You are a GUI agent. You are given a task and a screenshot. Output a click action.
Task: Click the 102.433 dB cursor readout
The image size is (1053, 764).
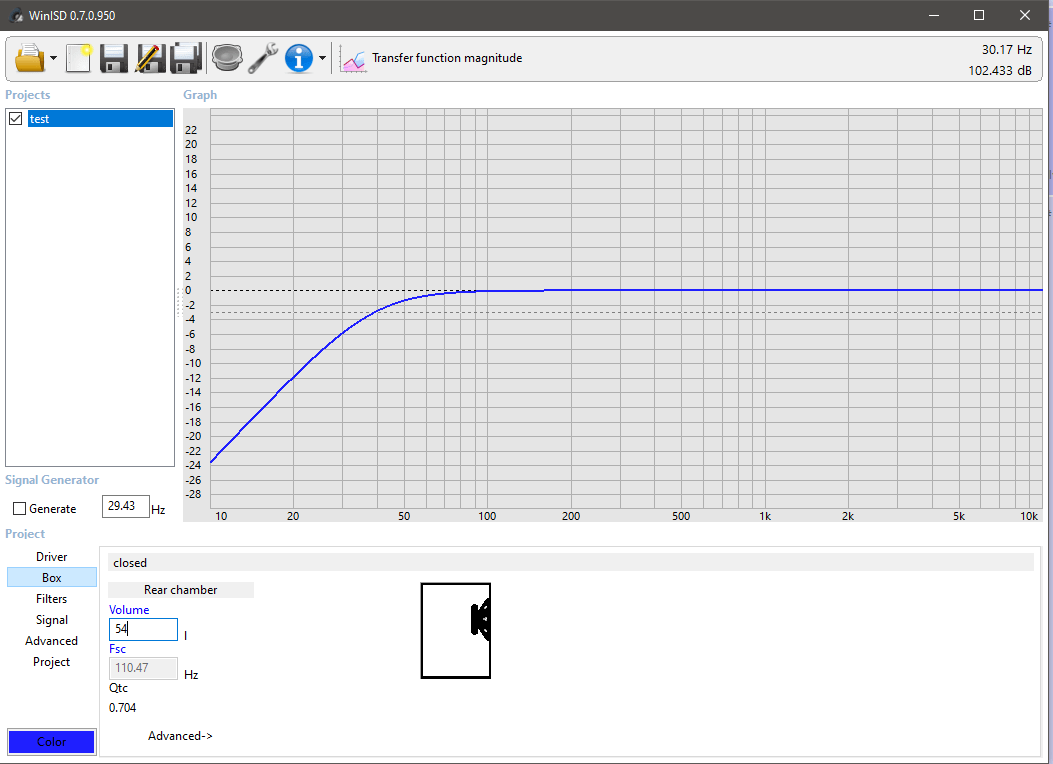point(1000,70)
